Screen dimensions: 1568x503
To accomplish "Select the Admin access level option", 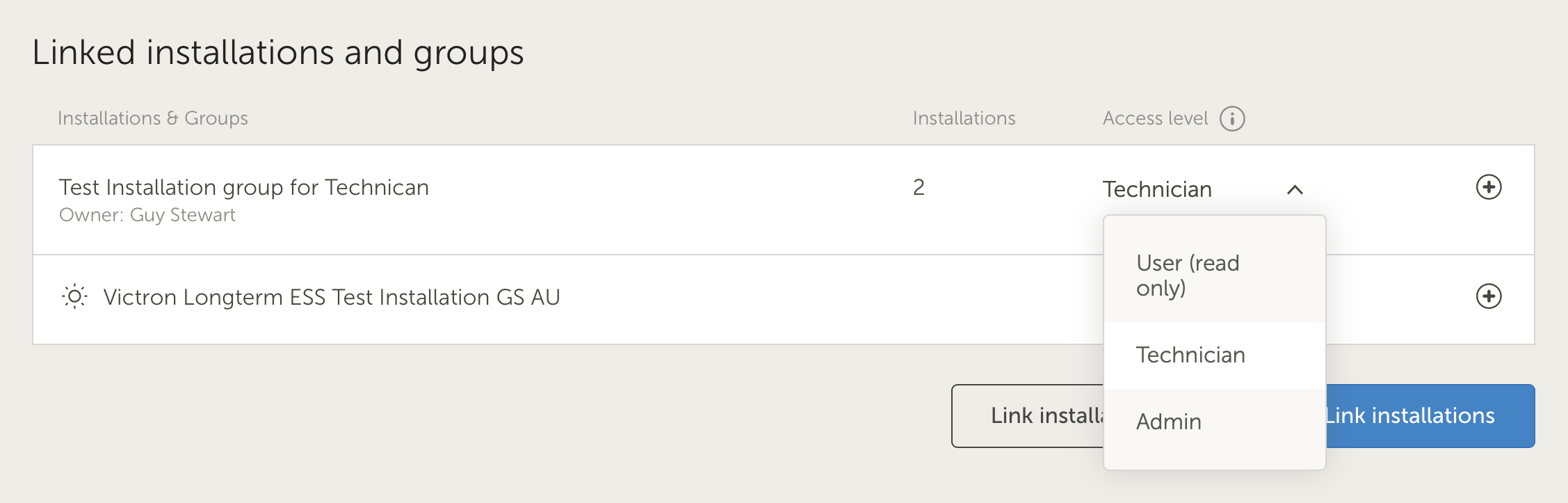I will pos(1215,422).
